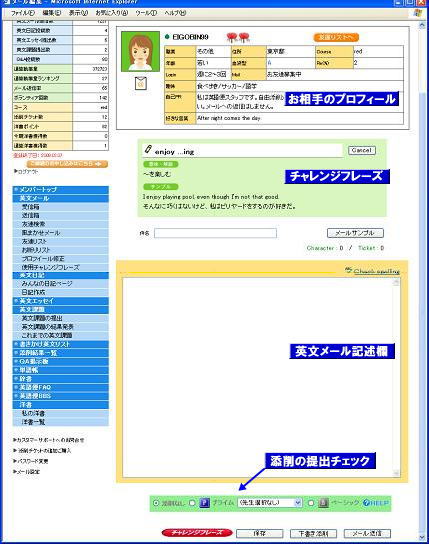Image resolution: width=429 pixels, height=544 pixels.
Task: Click the page scrollbar down arrow
Action: point(422,537)
